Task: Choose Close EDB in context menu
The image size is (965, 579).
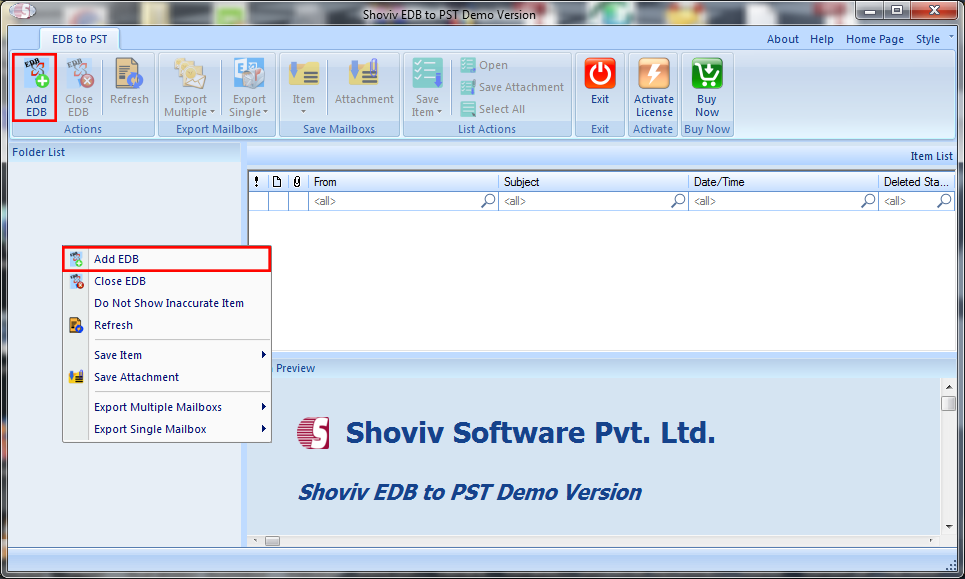Action: [167, 281]
